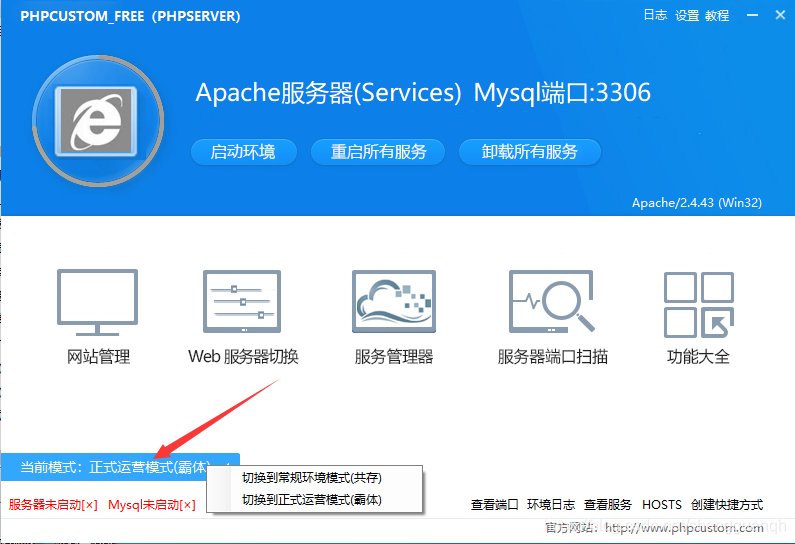The height and width of the screenshot is (544, 795).
Task: Click the 卸载所有服务 button
Action: (530, 152)
